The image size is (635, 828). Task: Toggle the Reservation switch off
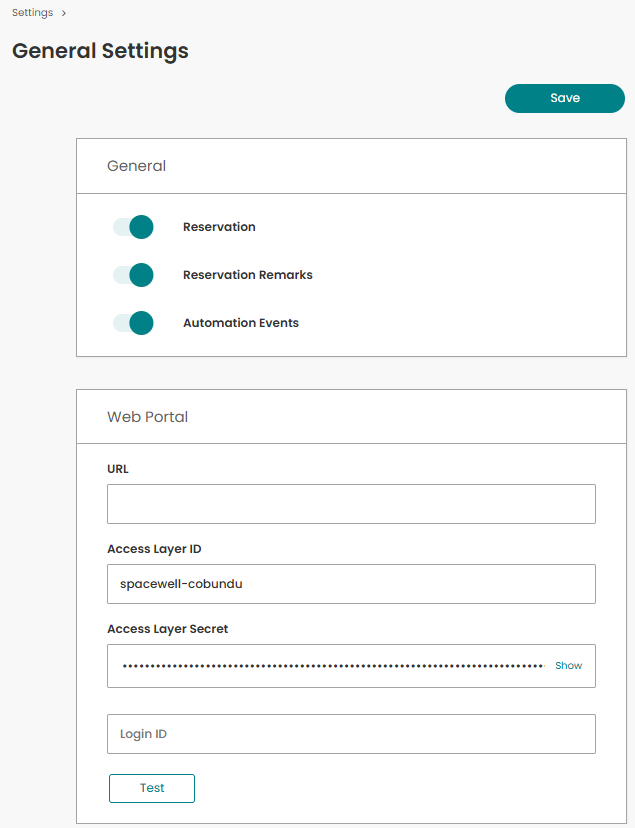point(133,227)
